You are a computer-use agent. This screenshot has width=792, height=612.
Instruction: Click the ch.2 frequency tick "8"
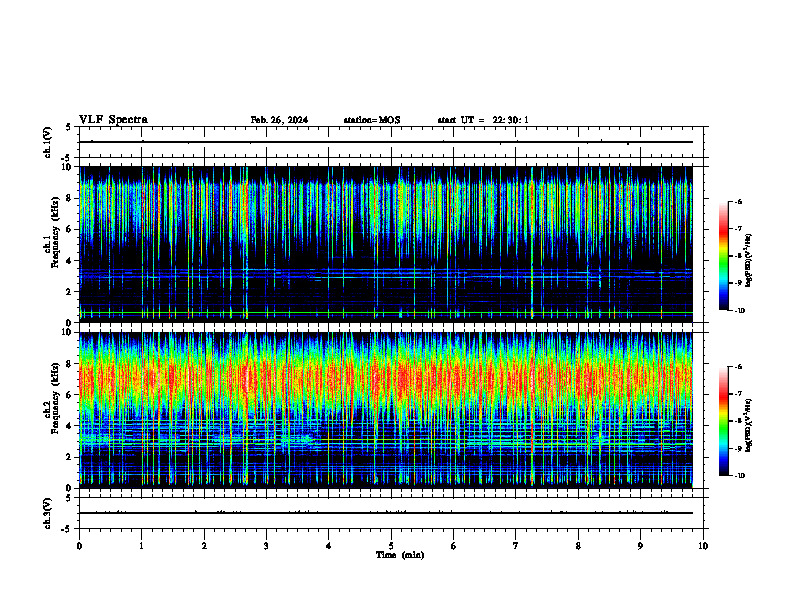[x=70, y=364]
